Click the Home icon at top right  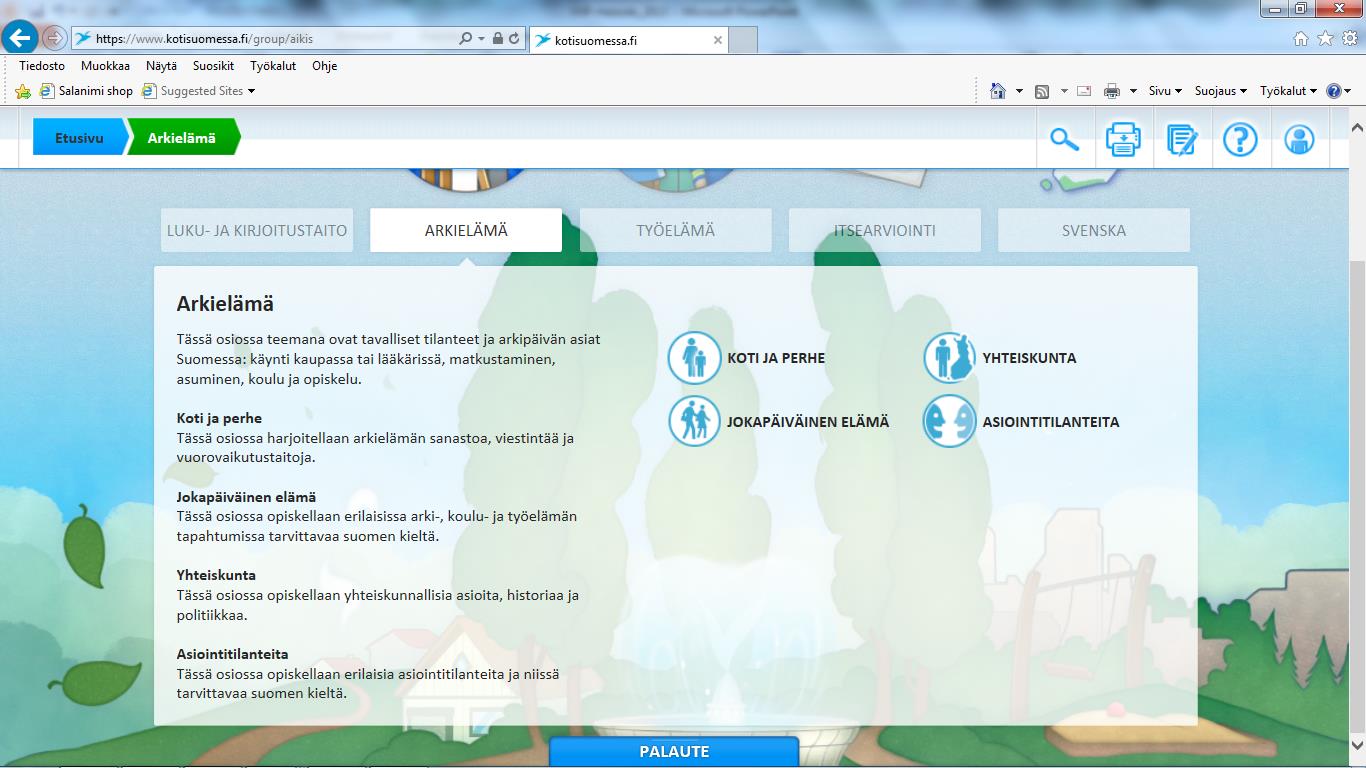[x=1301, y=39]
